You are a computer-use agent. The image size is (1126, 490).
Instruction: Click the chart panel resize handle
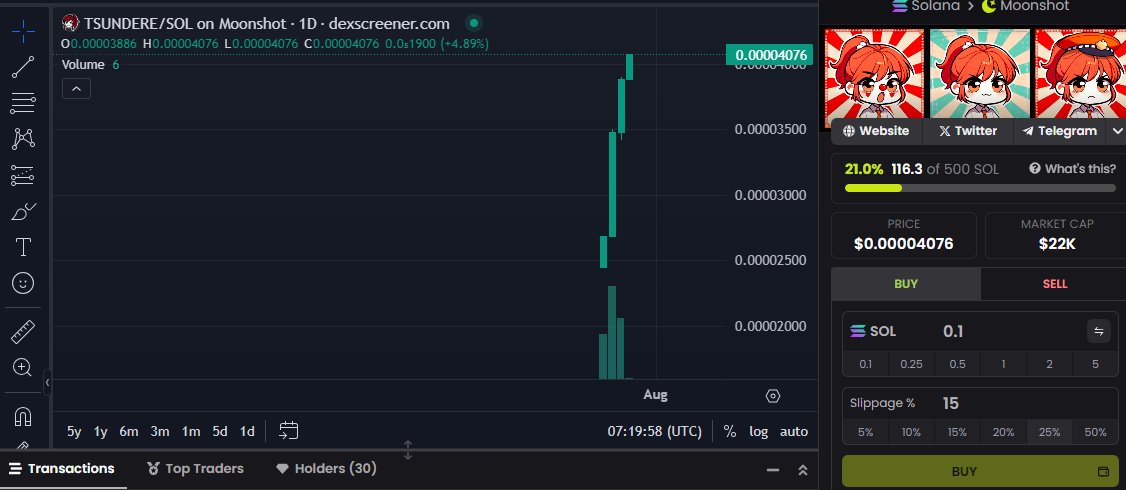(x=408, y=450)
